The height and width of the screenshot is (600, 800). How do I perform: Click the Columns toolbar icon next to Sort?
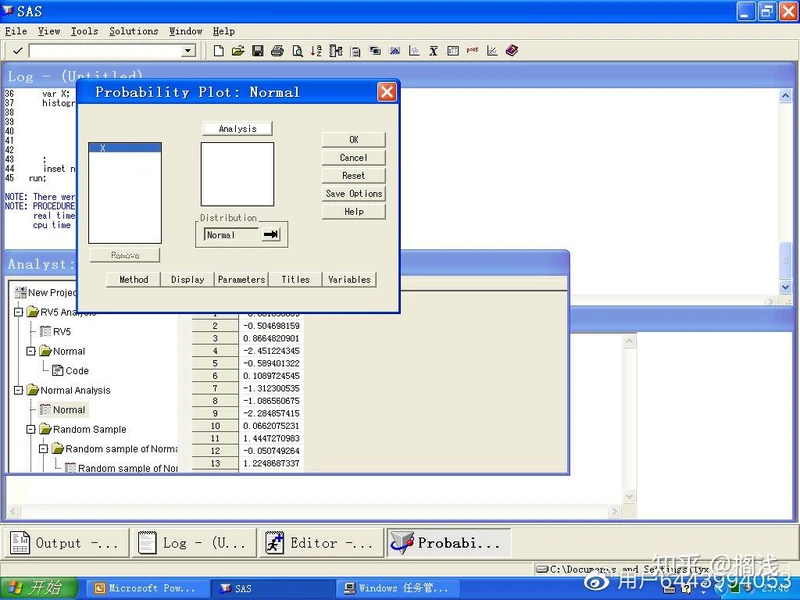336,51
